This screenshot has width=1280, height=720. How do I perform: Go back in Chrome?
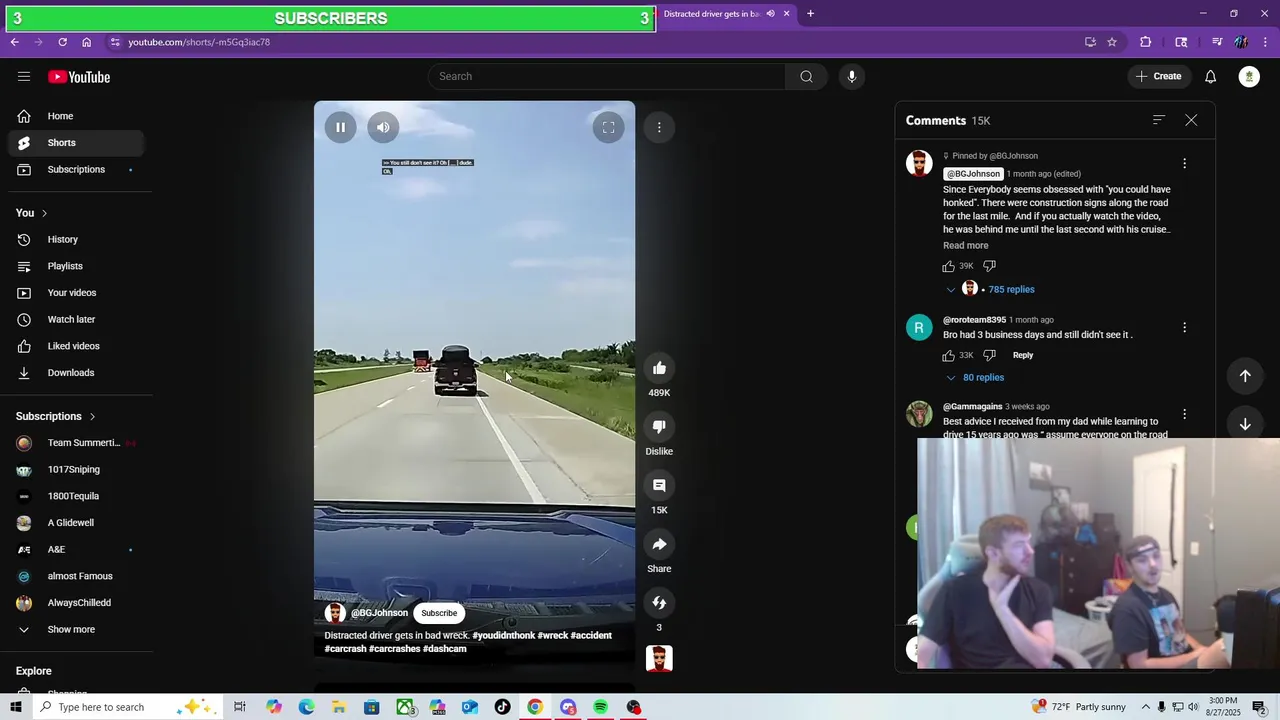pyautogui.click(x=14, y=42)
